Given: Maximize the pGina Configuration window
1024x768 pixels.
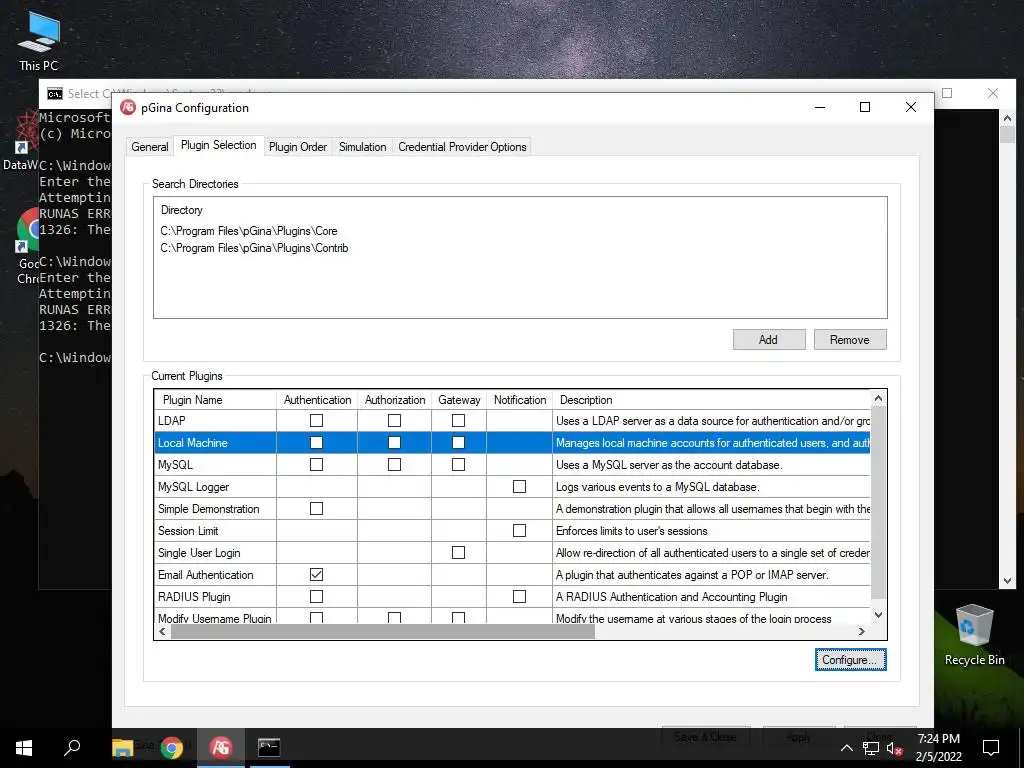Looking at the screenshot, I should coord(865,107).
